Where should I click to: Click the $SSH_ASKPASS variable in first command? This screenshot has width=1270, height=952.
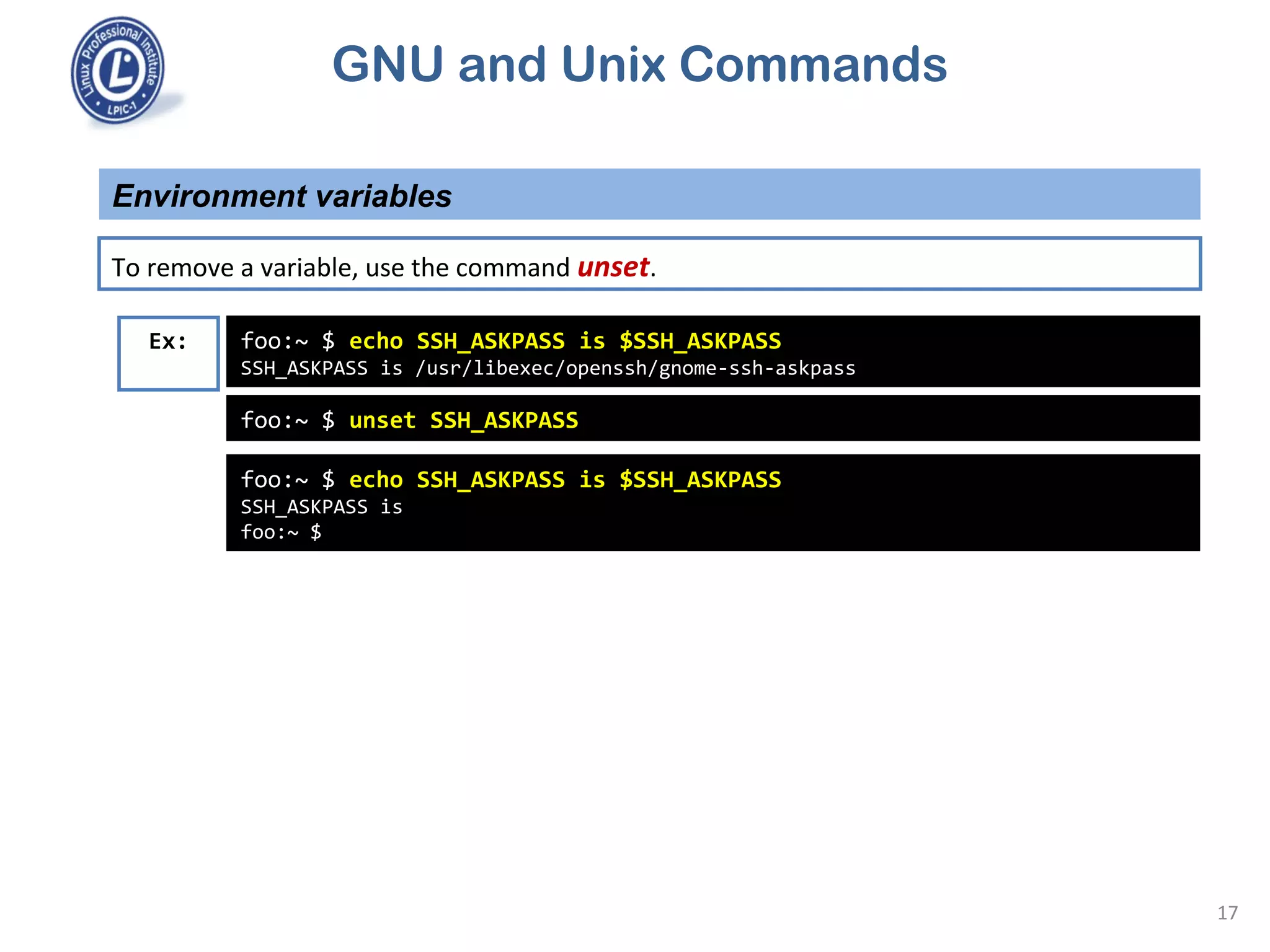700,341
